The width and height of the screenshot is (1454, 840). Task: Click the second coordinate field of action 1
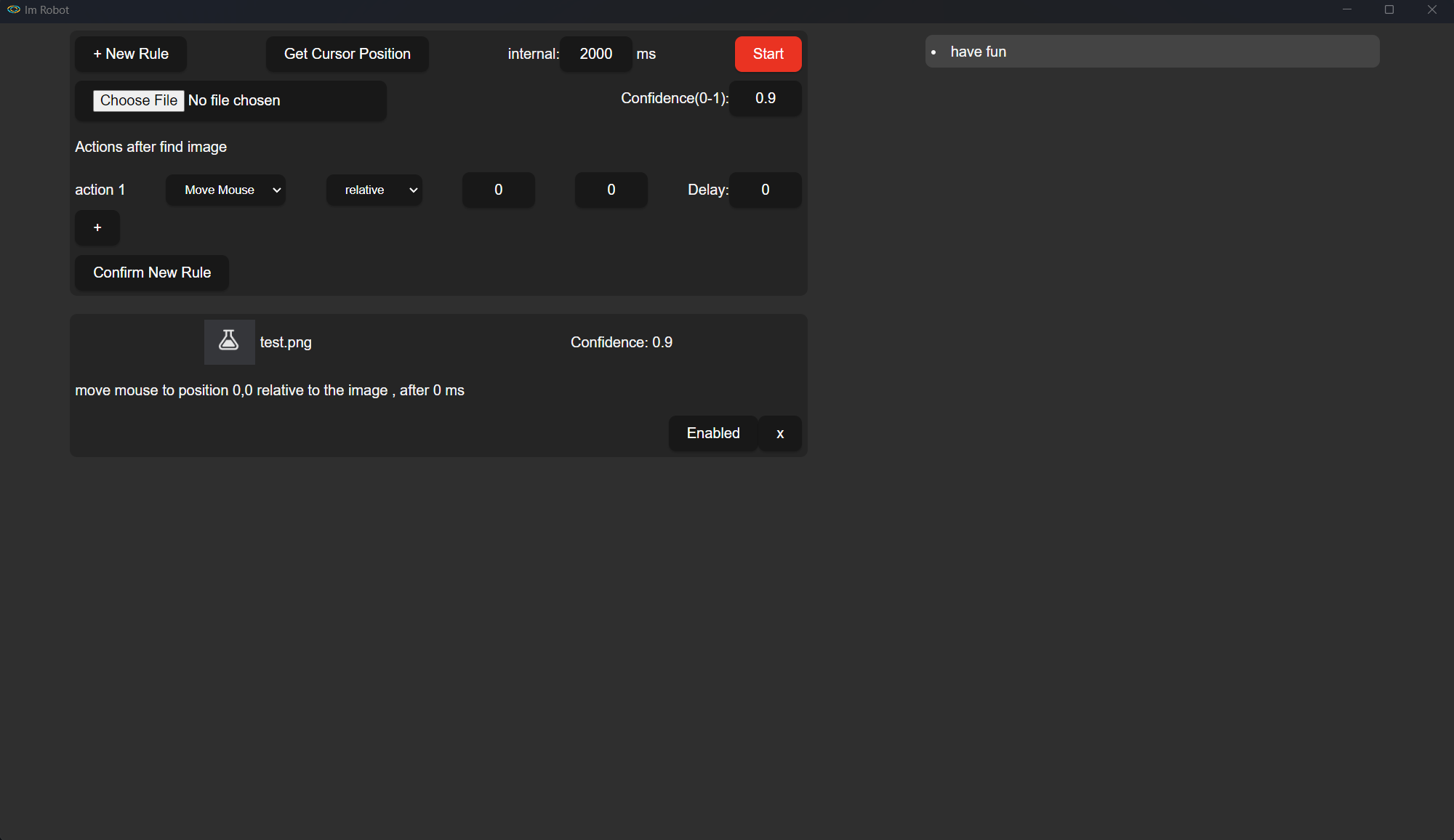tap(611, 190)
